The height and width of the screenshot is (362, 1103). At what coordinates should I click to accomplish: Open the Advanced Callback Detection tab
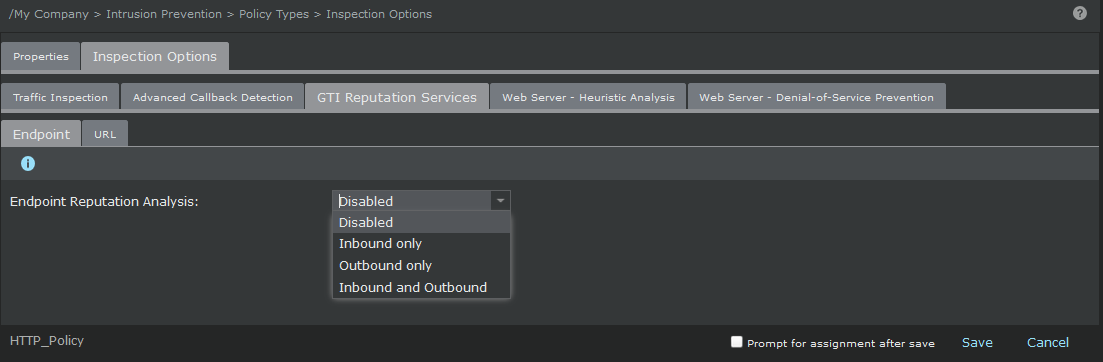point(212,97)
